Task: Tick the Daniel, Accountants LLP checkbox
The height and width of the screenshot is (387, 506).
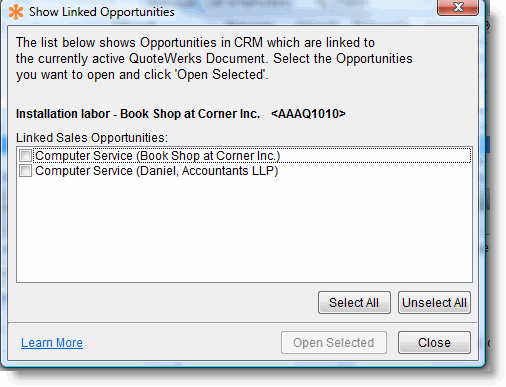Action: [26, 171]
